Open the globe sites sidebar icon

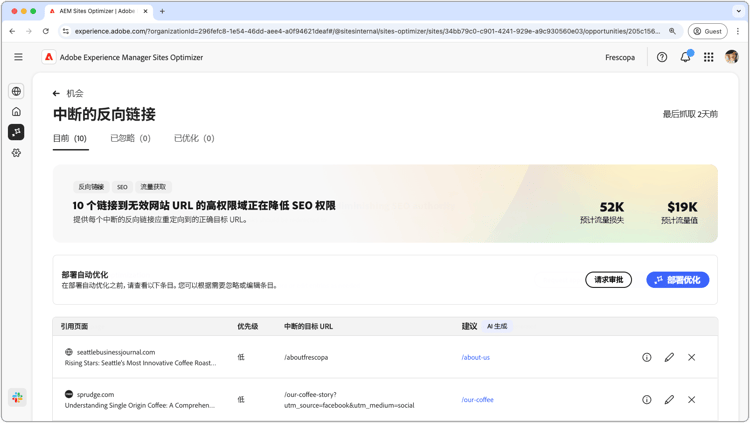point(16,91)
